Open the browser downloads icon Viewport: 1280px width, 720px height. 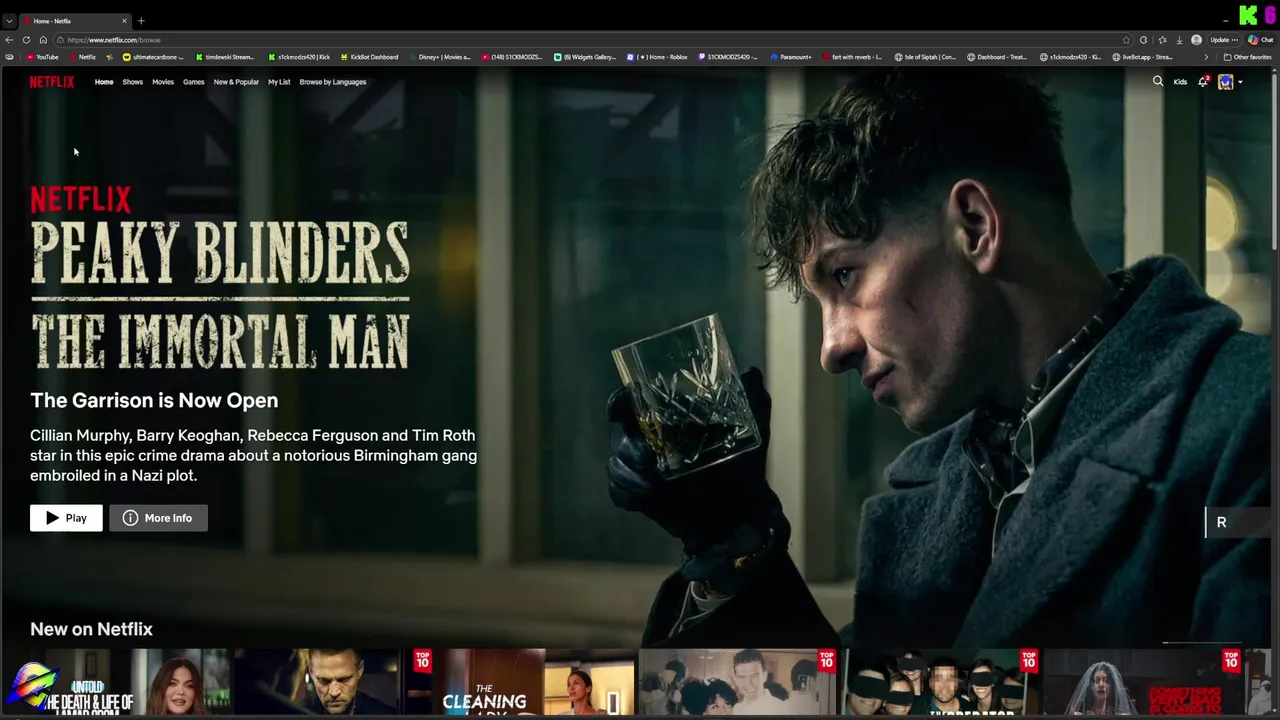point(1179,40)
